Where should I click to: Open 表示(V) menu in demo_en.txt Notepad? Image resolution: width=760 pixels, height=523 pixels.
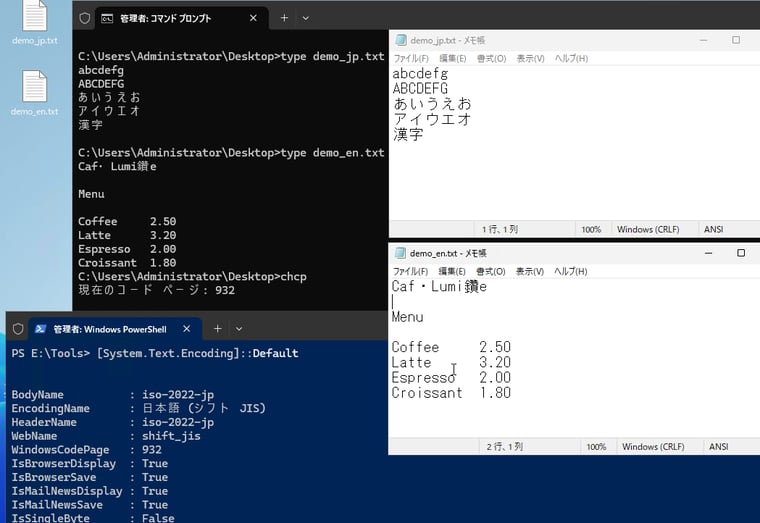(530, 271)
